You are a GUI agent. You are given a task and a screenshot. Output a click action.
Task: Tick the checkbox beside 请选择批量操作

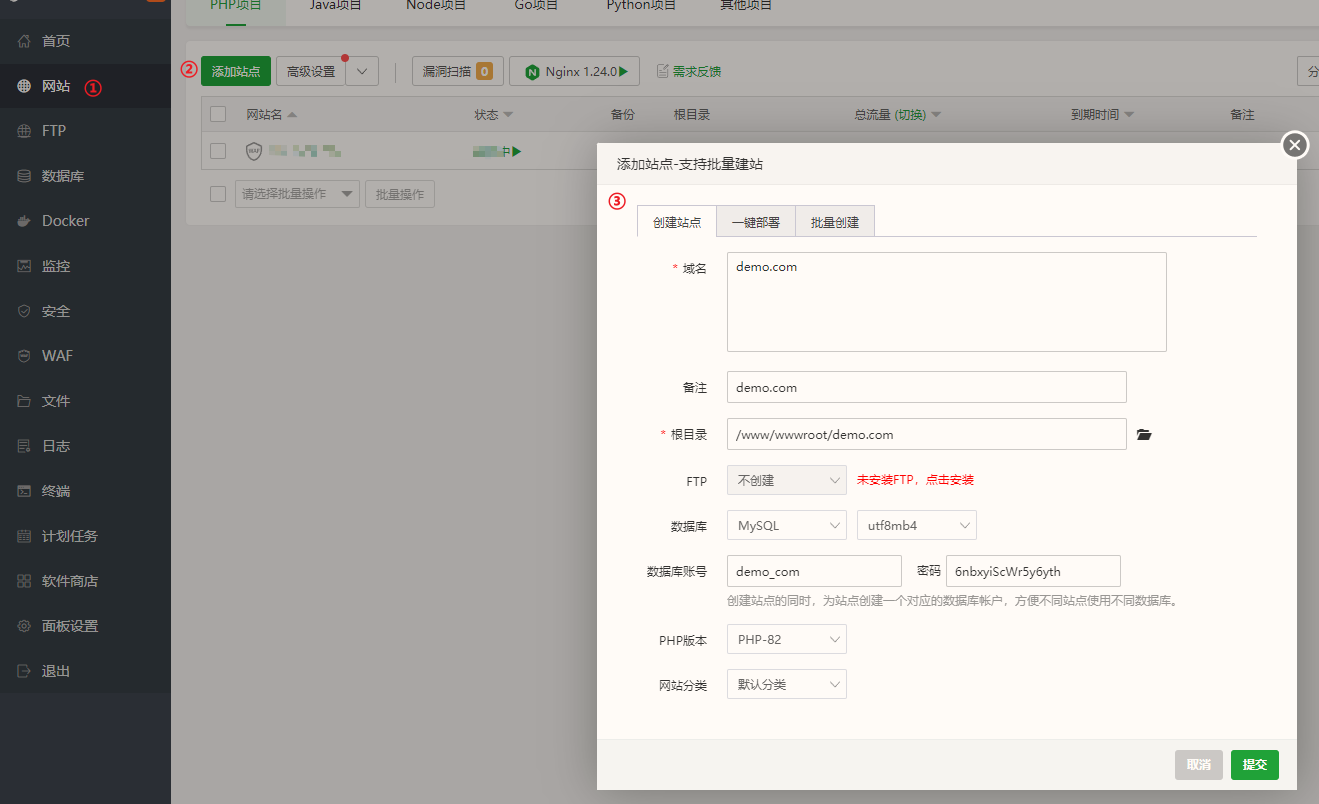(x=218, y=193)
